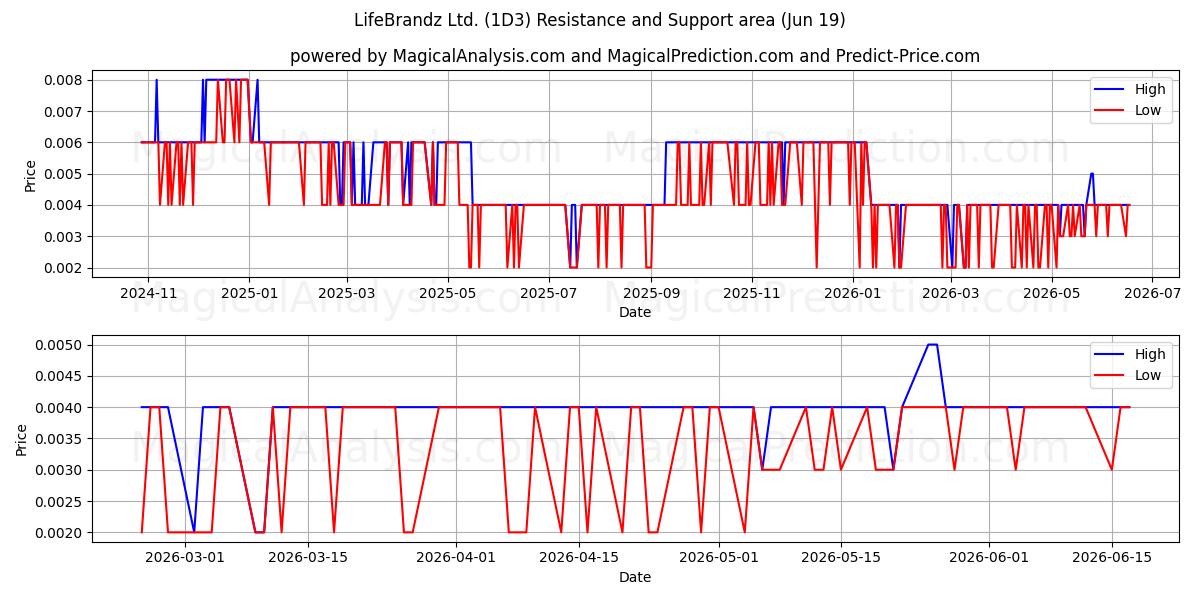Click 'Low' label in top chart legend

[x=1148, y=110]
